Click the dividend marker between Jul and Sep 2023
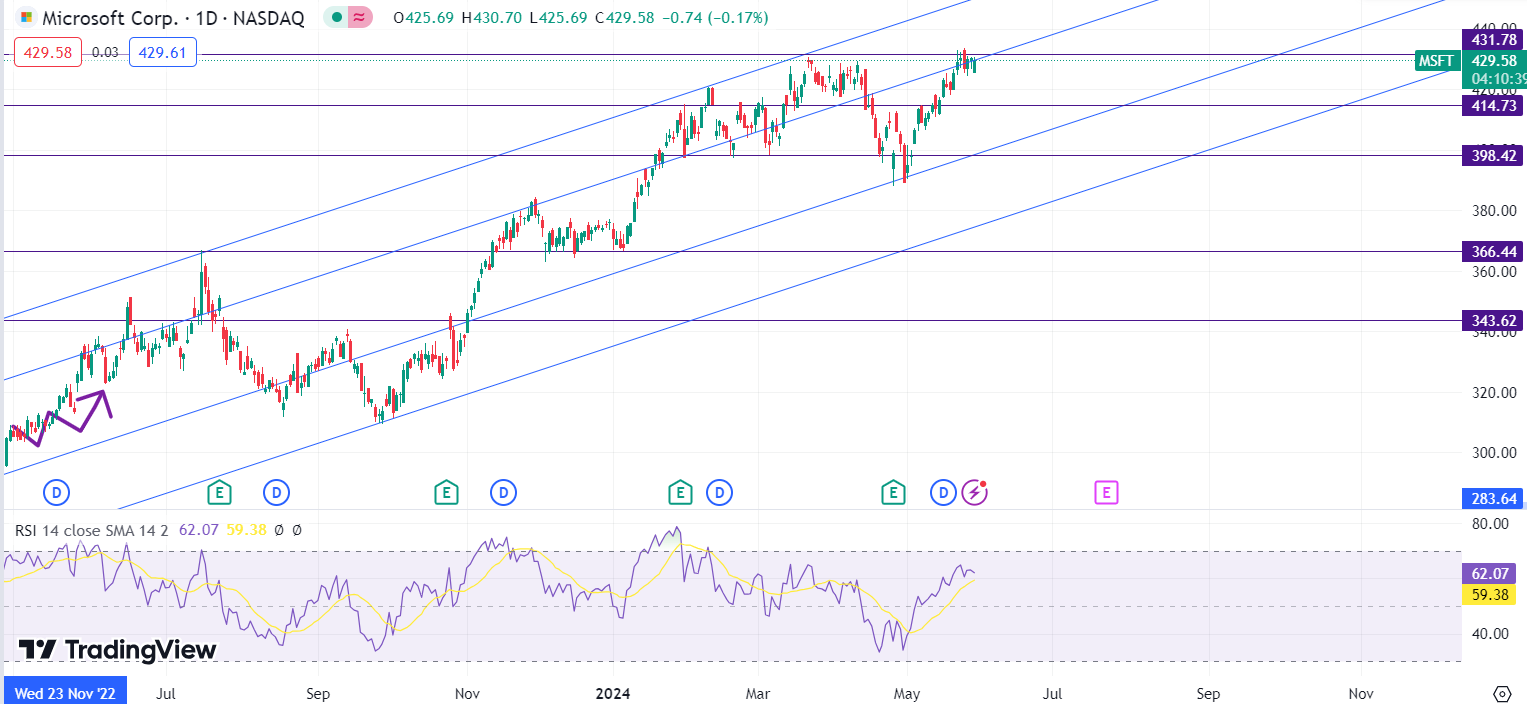This screenshot has height=704, width=1527. [276, 492]
